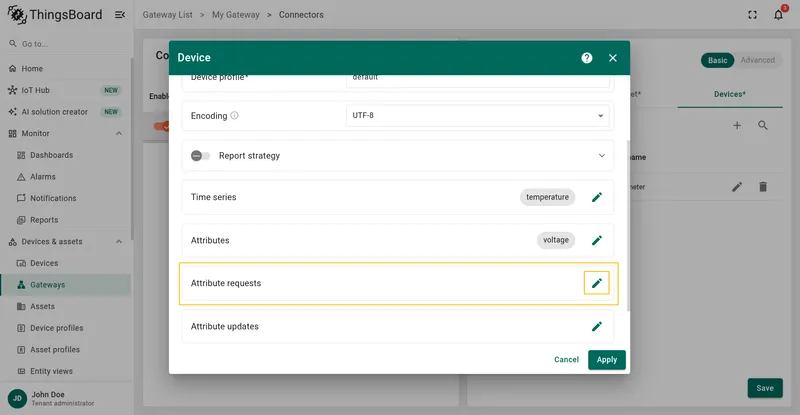The height and width of the screenshot is (415, 800).
Task: Edit Attribute updates with pencil icon
Action: pyautogui.click(x=596, y=326)
